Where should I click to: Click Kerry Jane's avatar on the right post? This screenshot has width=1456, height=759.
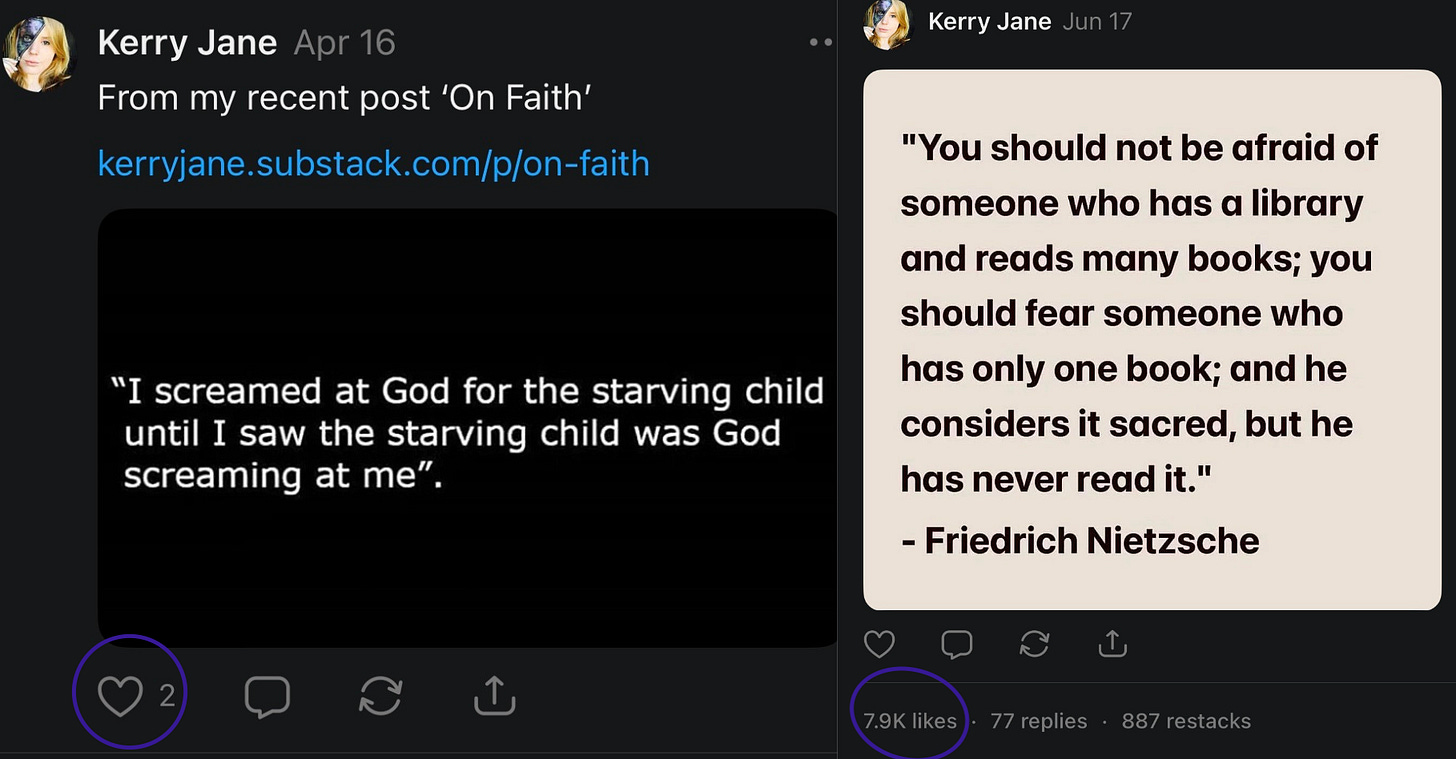click(x=888, y=24)
